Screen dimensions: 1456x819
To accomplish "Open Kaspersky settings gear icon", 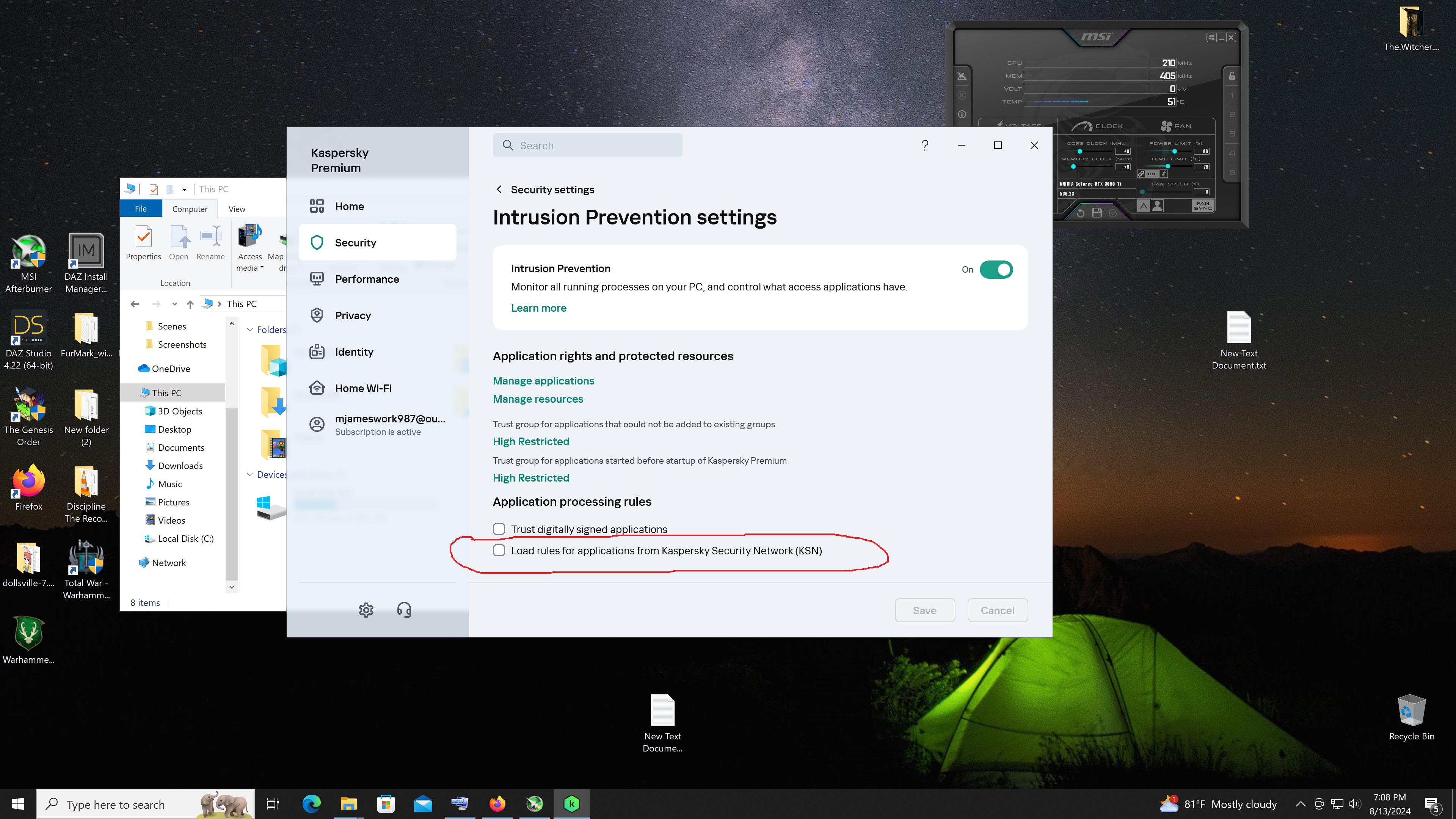I will [x=366, y=610].
